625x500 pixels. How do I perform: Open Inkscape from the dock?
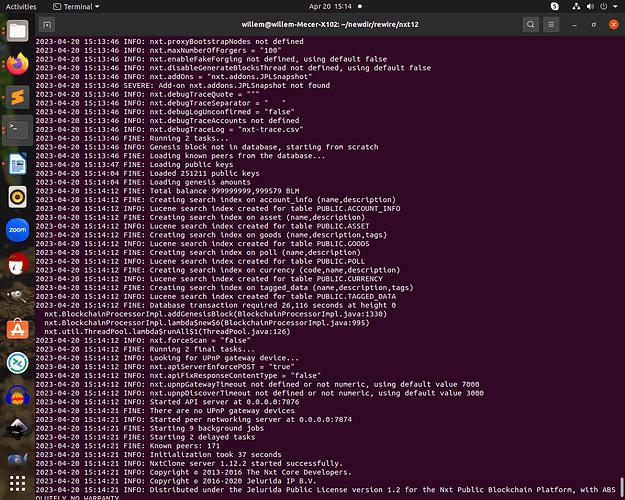18,429
